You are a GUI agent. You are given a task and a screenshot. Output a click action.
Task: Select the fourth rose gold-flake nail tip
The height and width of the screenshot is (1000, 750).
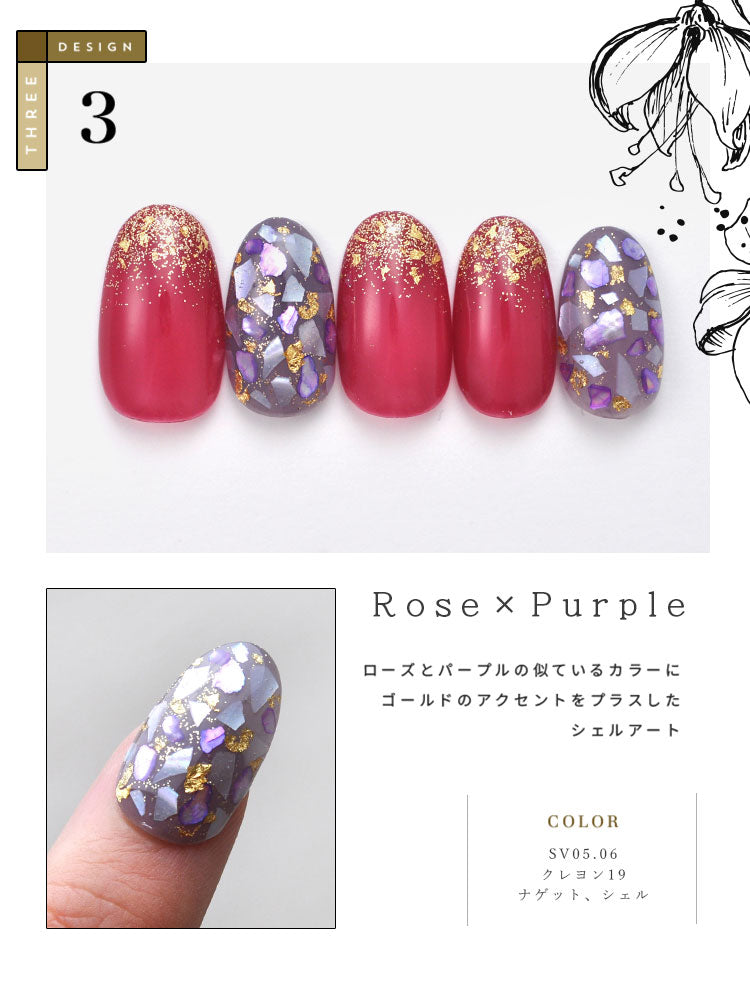click(x=504, y=316)
